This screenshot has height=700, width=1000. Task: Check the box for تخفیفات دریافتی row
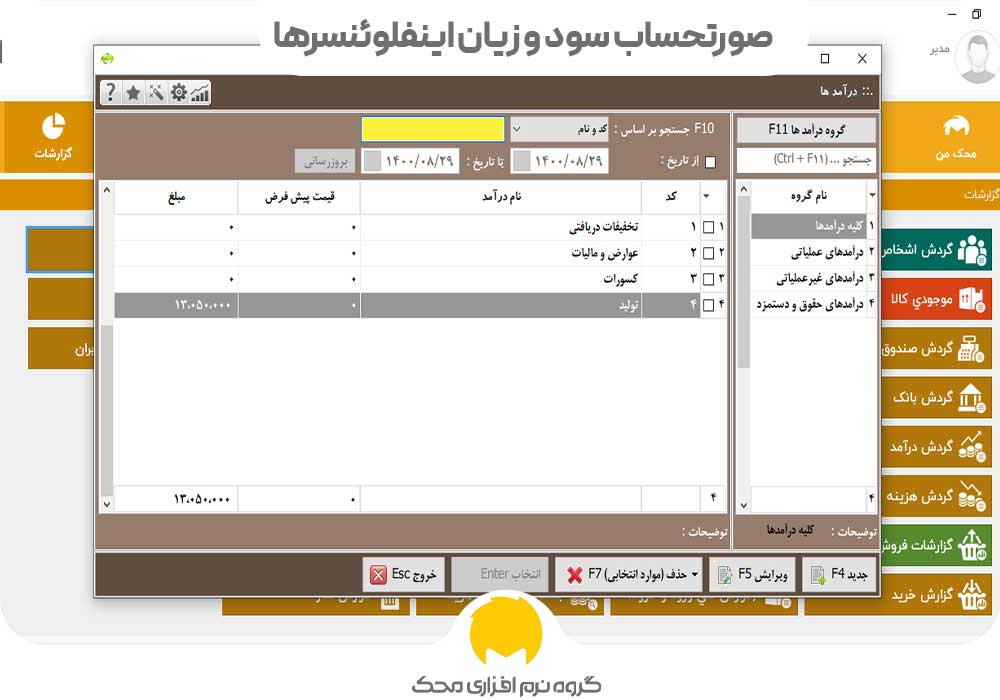pos(708,228)
